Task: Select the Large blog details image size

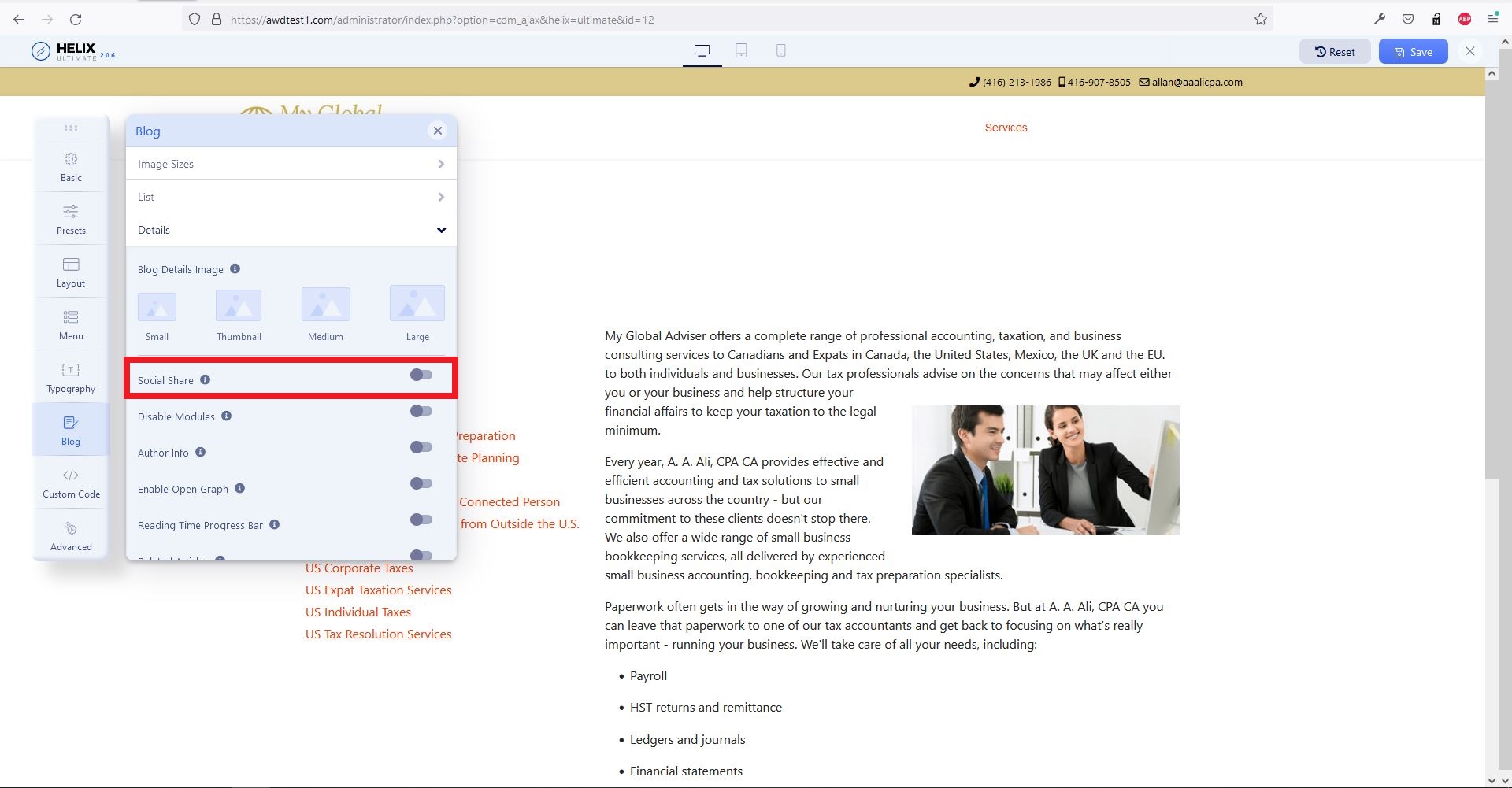Action: point(417,305)
